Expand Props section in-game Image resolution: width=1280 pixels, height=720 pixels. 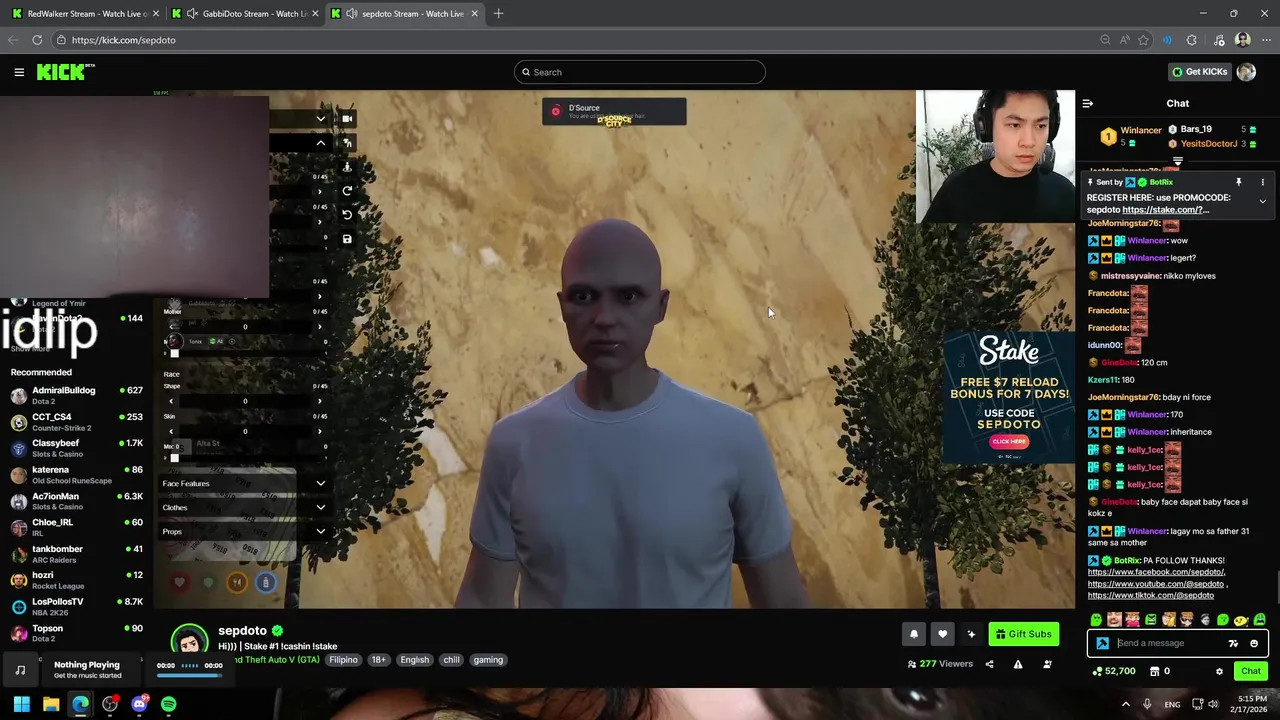pos(244,531)
